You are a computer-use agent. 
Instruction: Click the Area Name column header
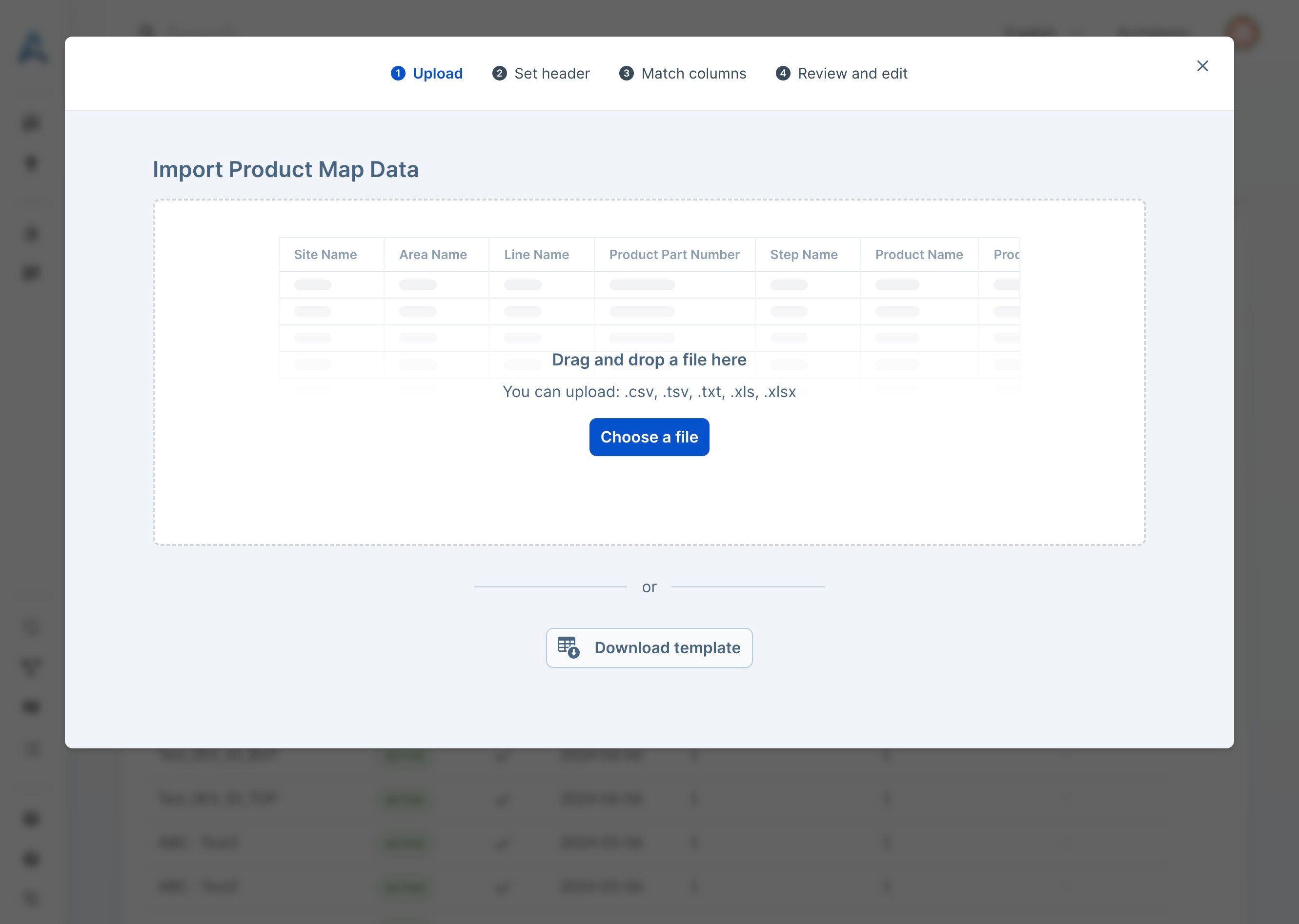(432, 254)
